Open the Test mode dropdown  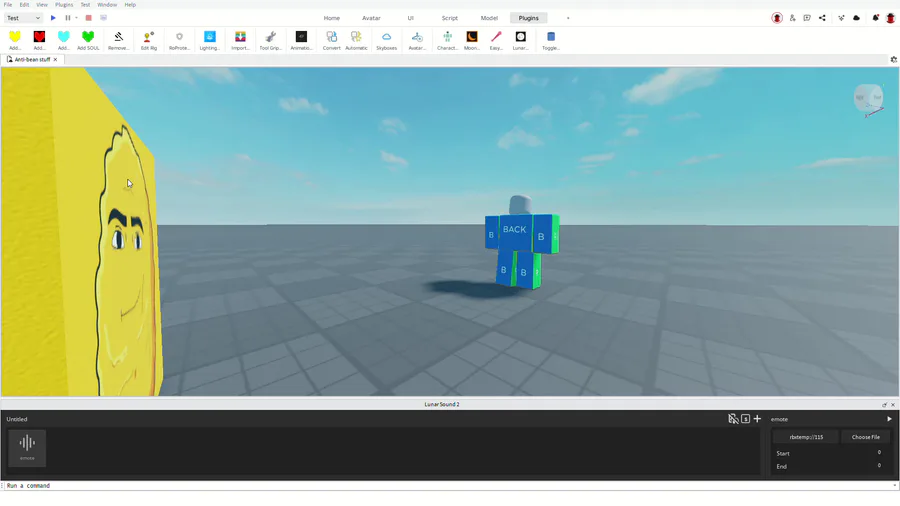23,18
